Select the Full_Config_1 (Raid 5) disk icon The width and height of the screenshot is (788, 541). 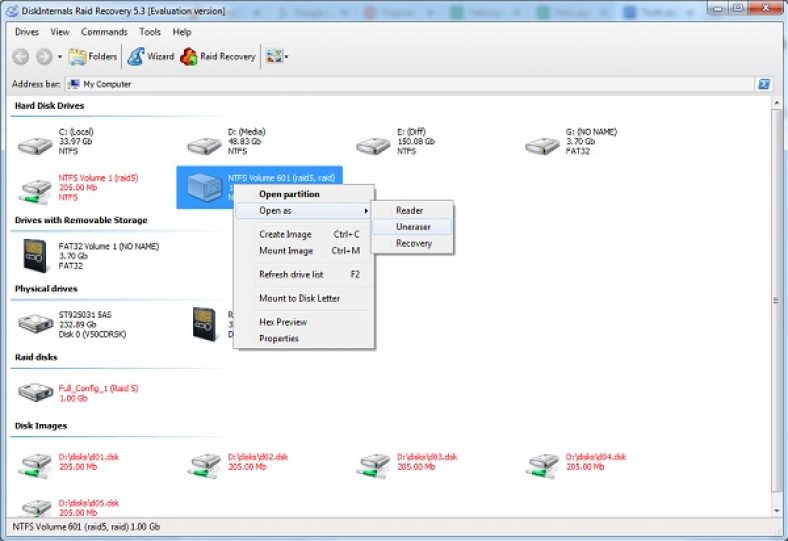[x=35, y=392]
